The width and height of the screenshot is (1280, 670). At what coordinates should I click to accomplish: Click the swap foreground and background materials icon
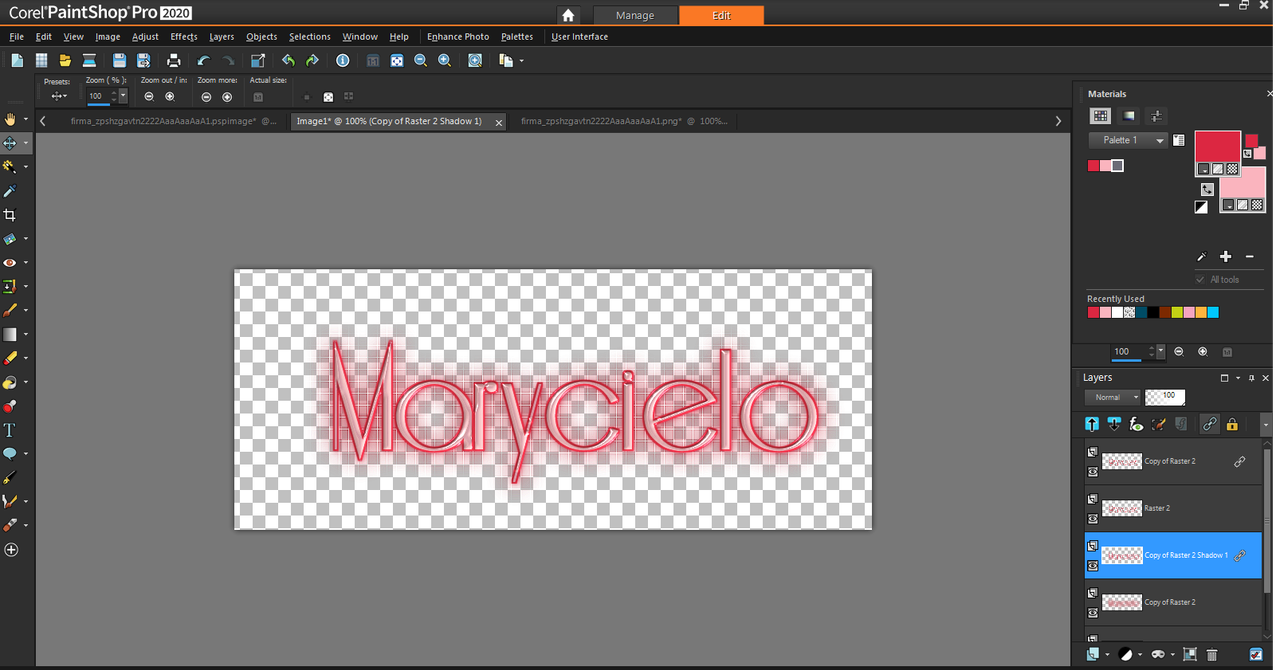point(1207,189)
